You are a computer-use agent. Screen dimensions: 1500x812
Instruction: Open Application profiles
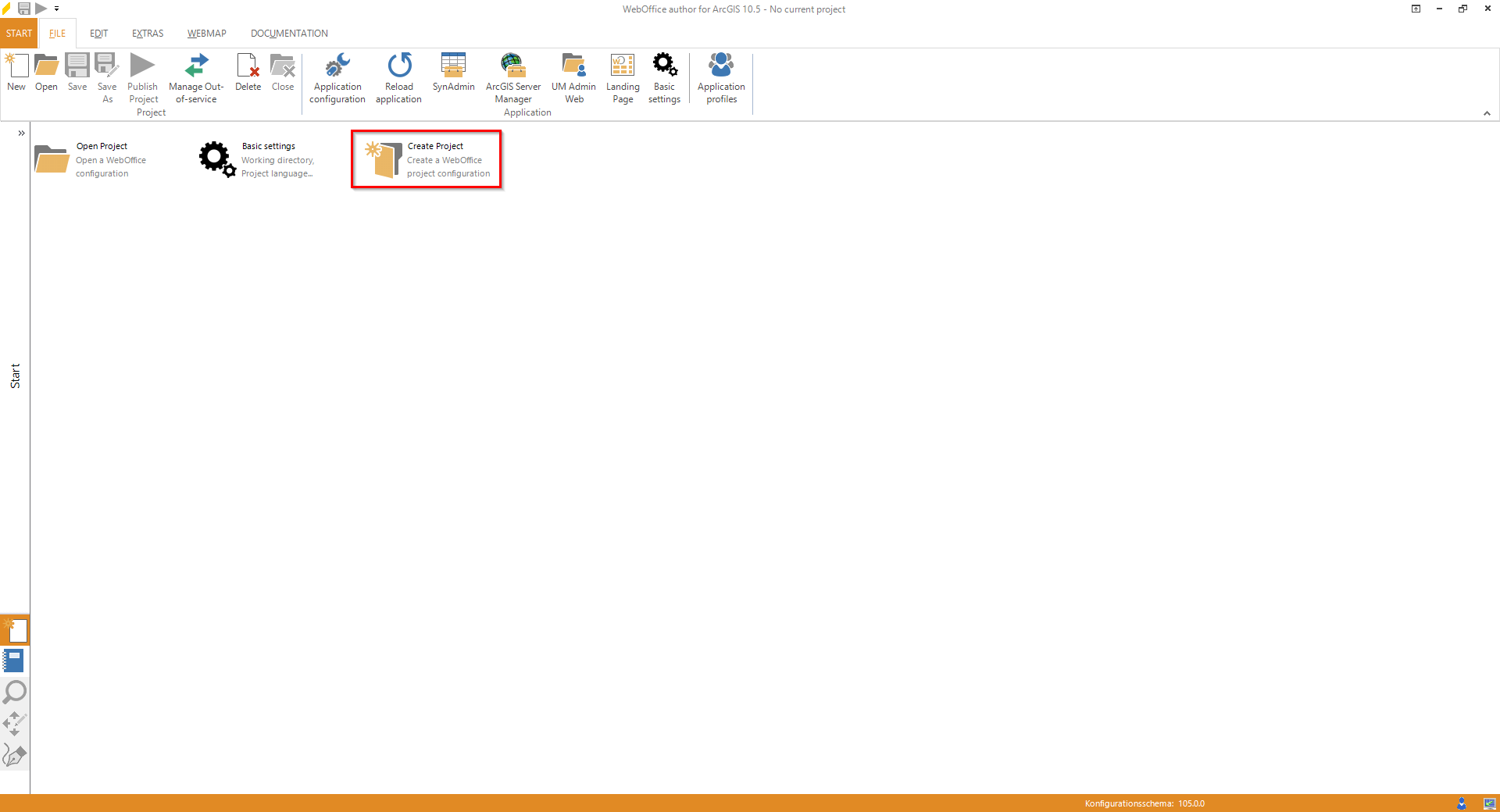[x=722, y=78]
